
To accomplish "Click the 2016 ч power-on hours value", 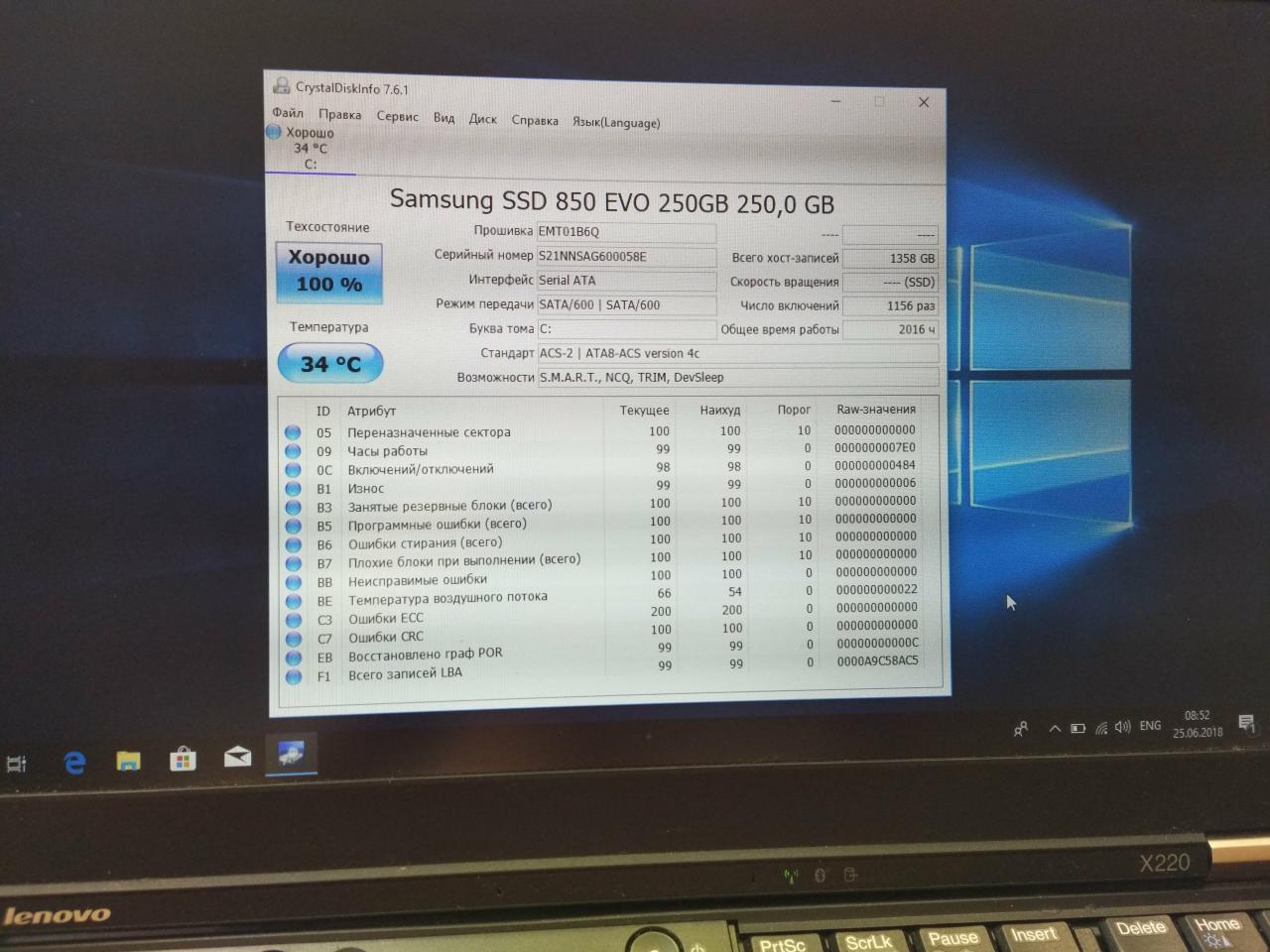I will pos(890,329).
